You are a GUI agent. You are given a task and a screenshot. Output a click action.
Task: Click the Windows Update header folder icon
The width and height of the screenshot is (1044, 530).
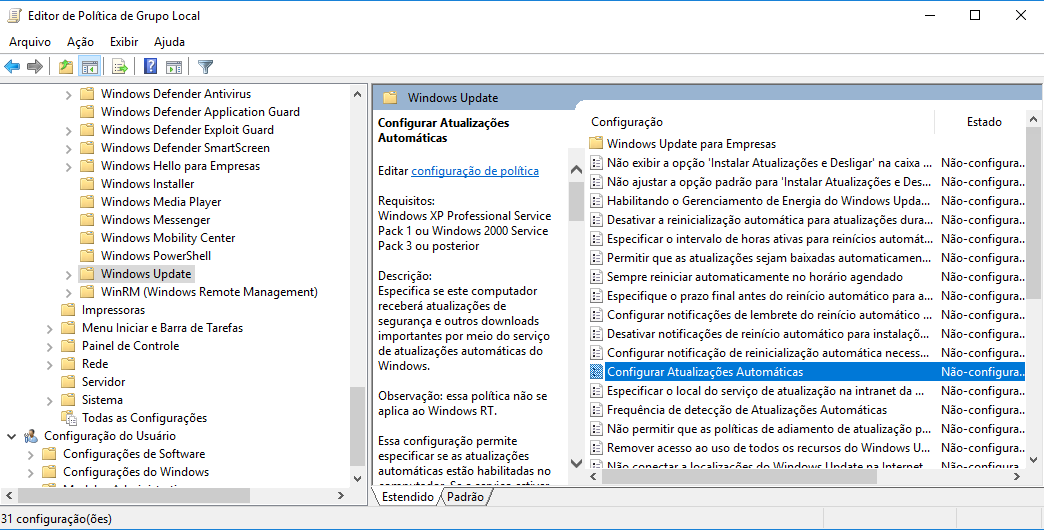click(x=390, y=98)
